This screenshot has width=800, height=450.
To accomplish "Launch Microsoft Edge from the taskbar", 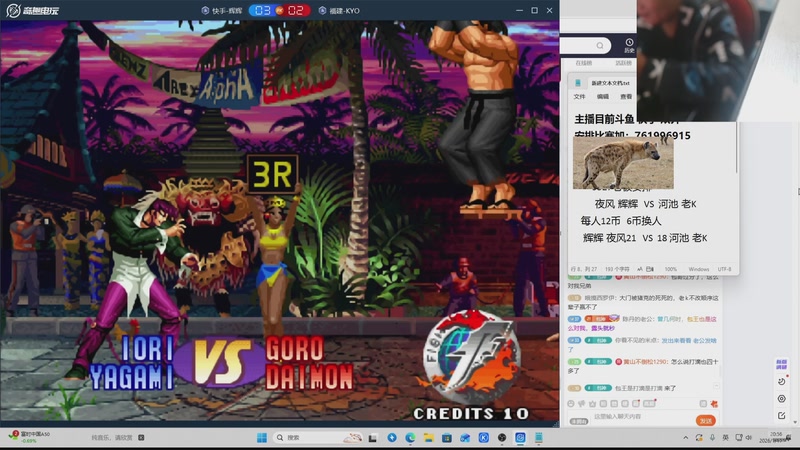I will click(x=410, y=438).
